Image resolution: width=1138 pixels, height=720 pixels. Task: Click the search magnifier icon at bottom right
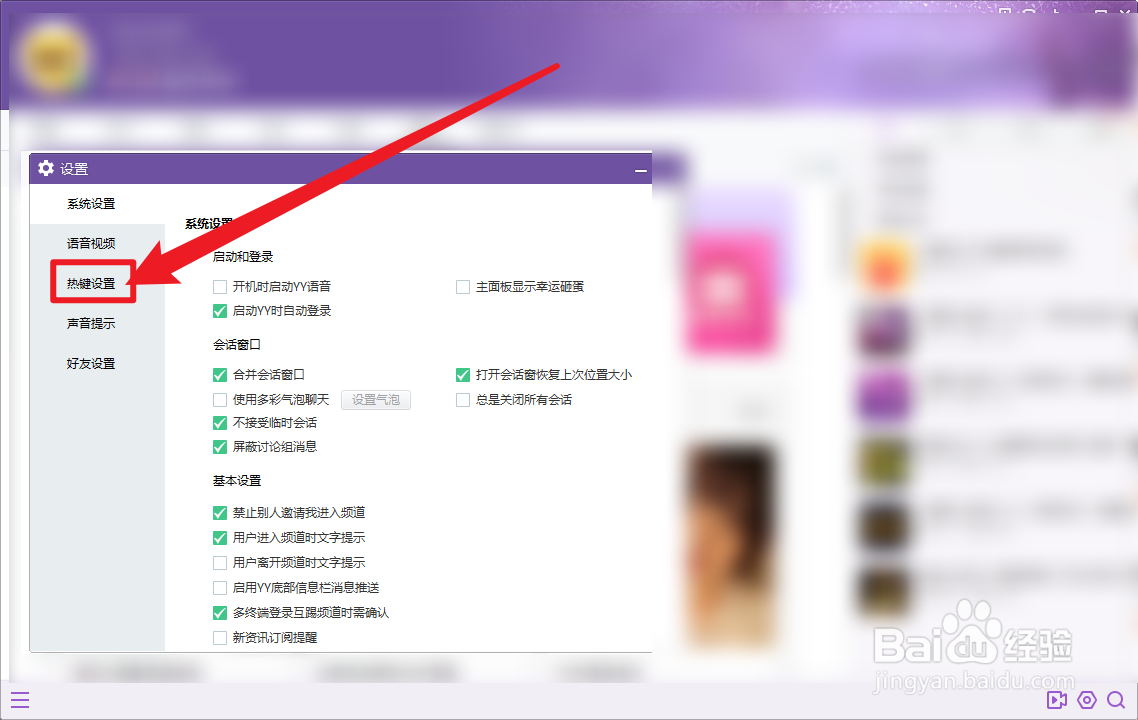pos(1116,700)
